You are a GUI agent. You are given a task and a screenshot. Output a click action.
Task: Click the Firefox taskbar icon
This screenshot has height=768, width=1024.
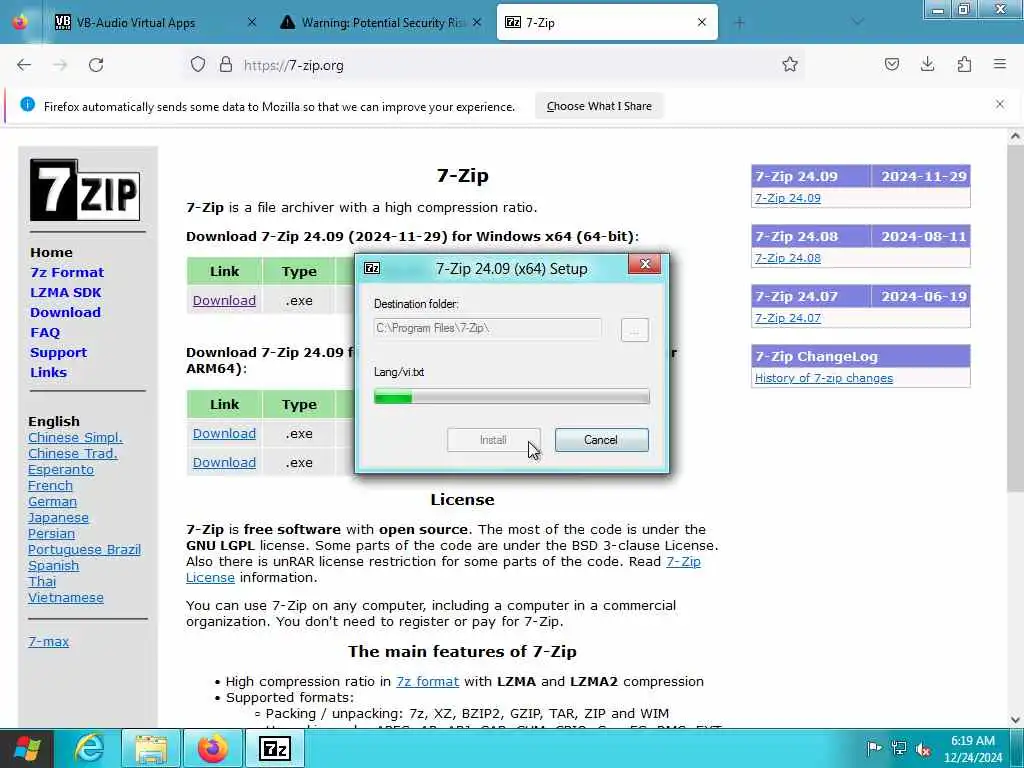[213, 748]
